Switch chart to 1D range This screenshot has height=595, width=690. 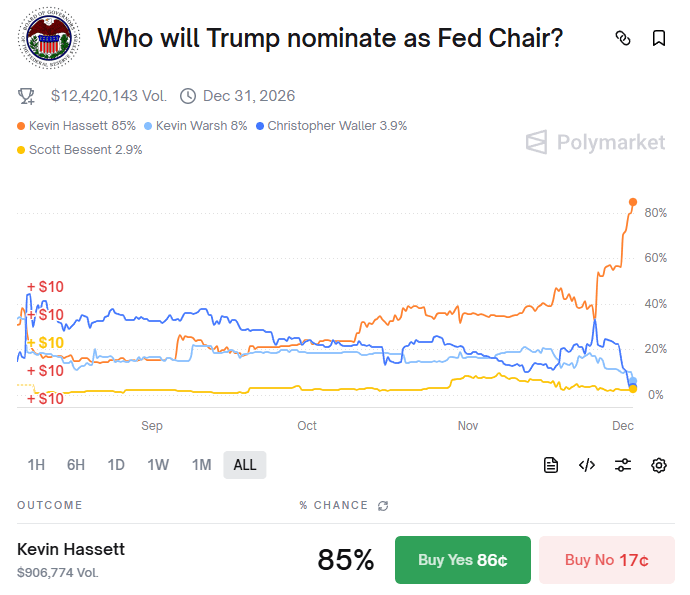pos(116,465)
